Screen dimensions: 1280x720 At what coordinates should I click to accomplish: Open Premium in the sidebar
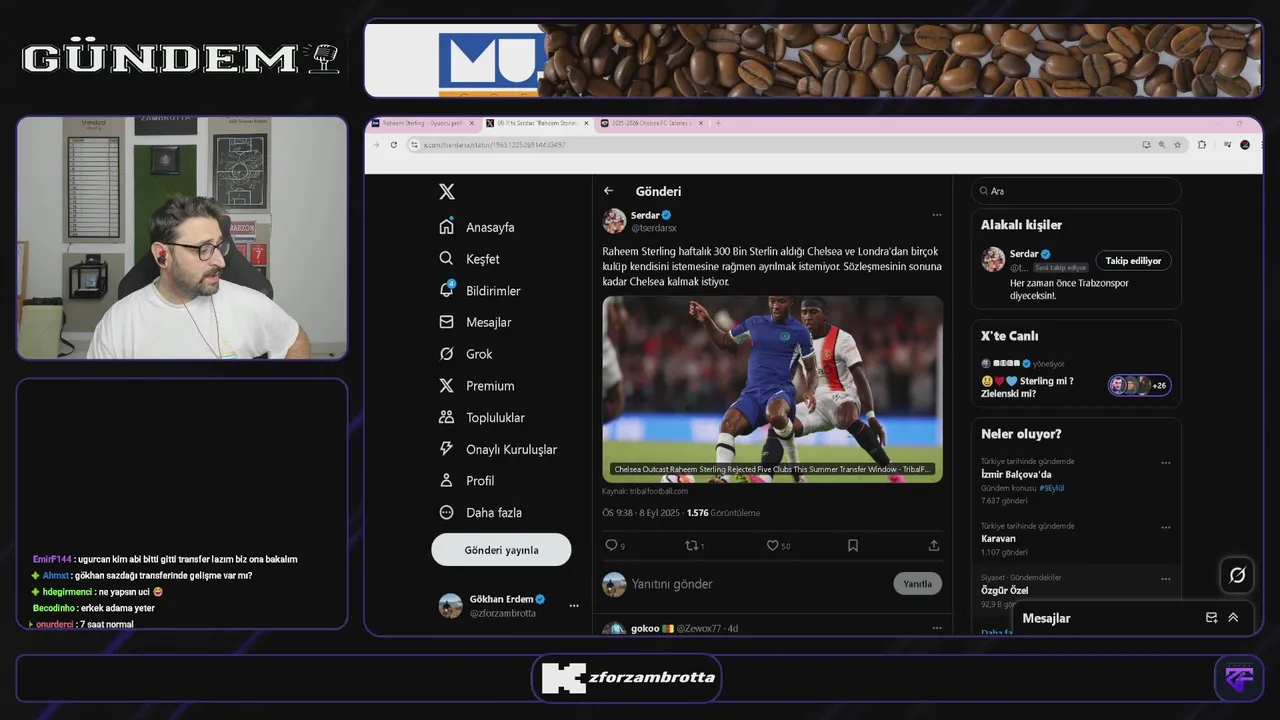[477, 386]
